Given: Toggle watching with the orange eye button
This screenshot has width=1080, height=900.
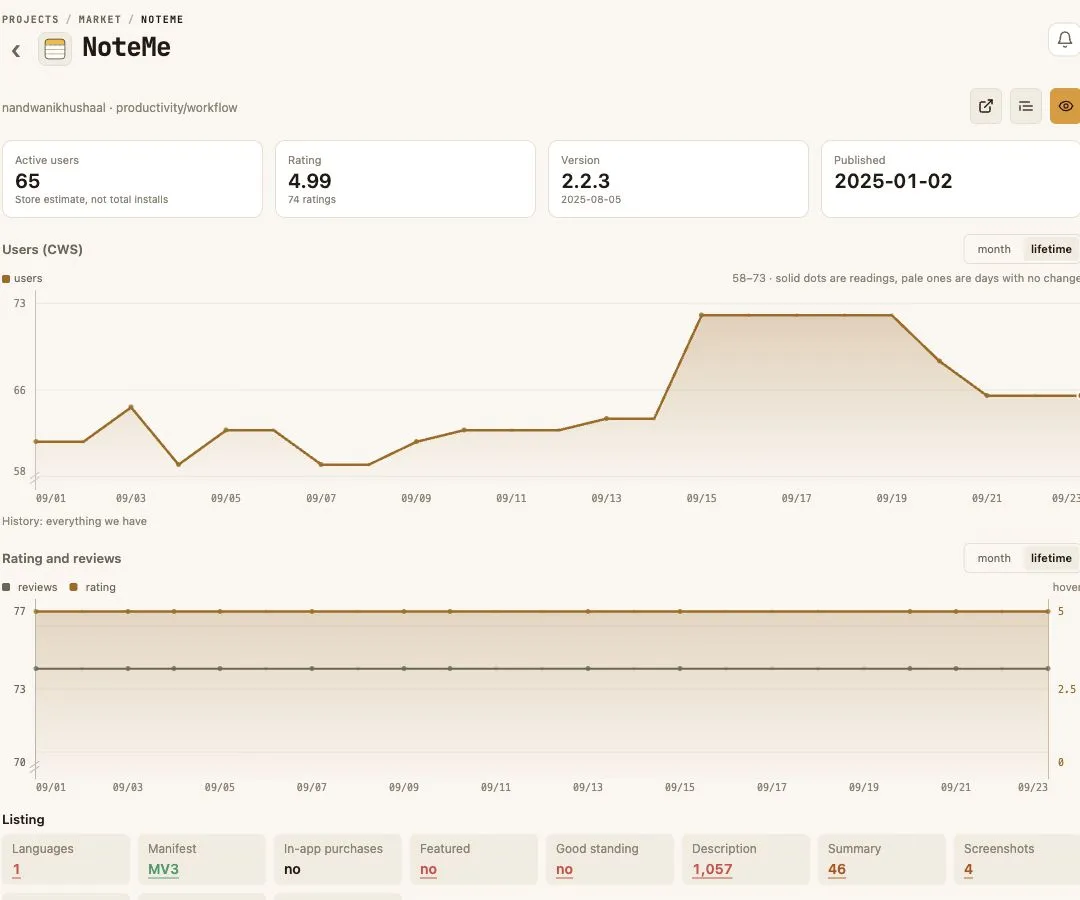Looking at the screenshot, I should [1065, 106].
